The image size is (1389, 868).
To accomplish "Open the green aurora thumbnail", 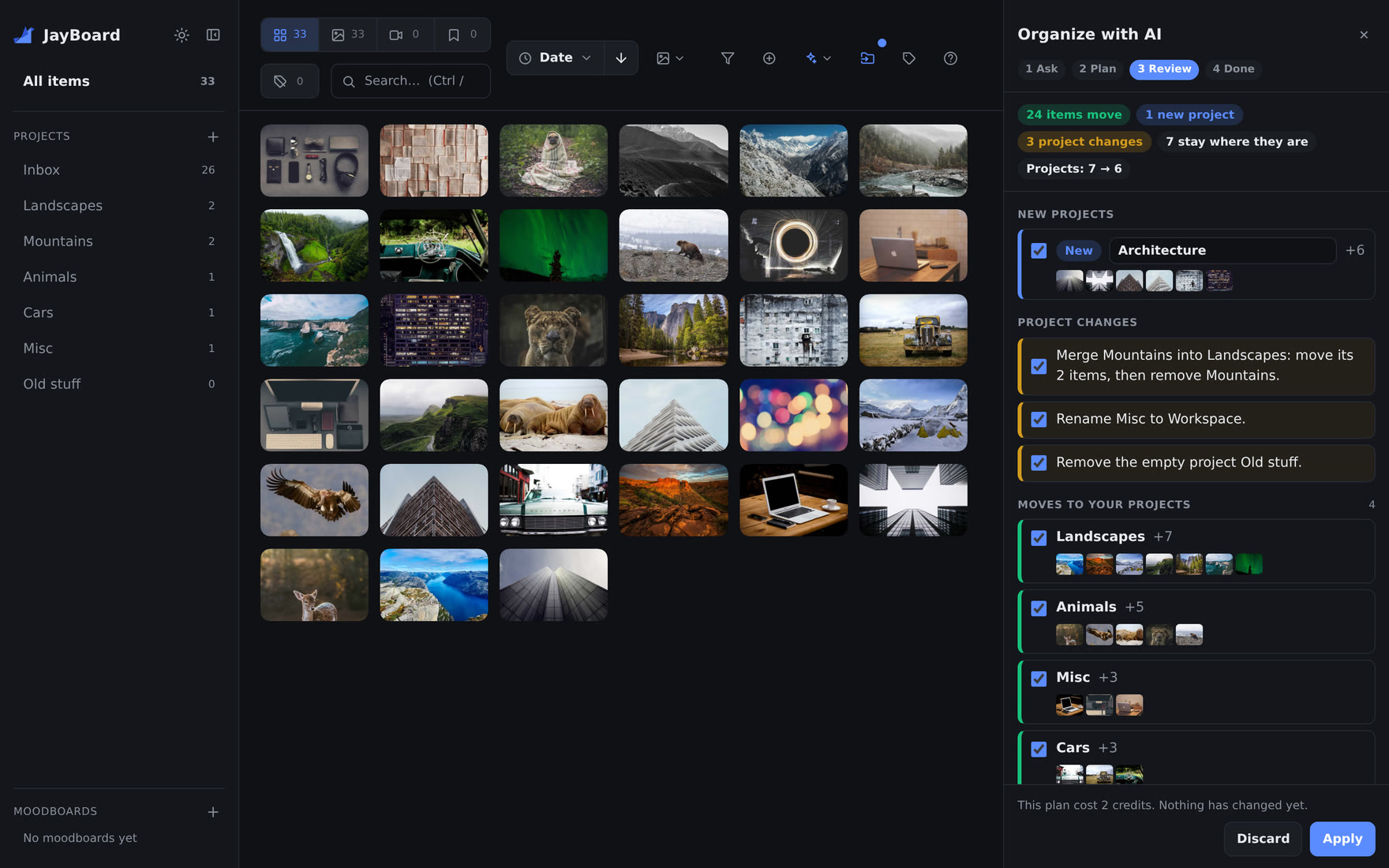I will (x=553, y=245).
